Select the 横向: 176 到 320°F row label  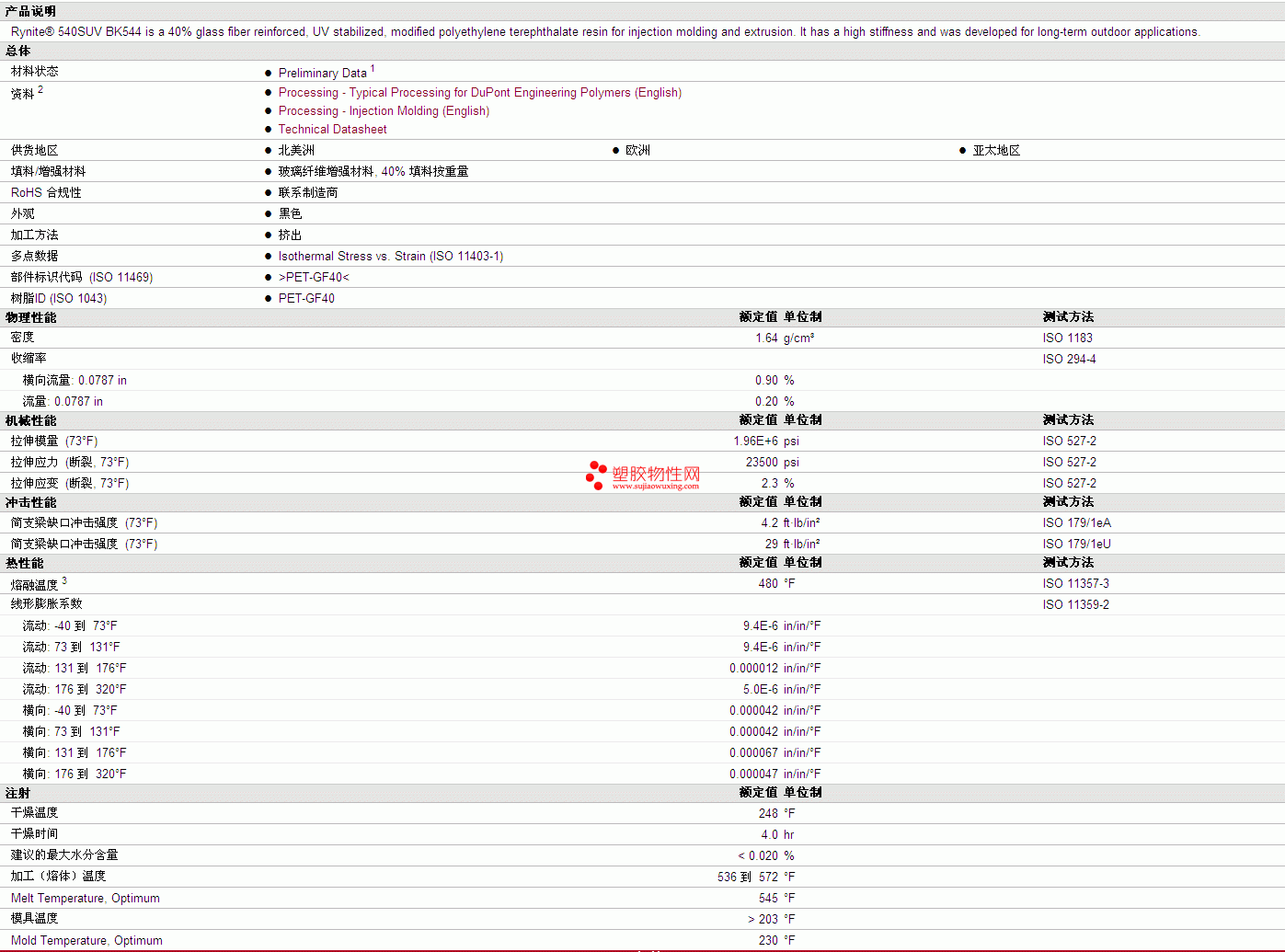[75, 774]
